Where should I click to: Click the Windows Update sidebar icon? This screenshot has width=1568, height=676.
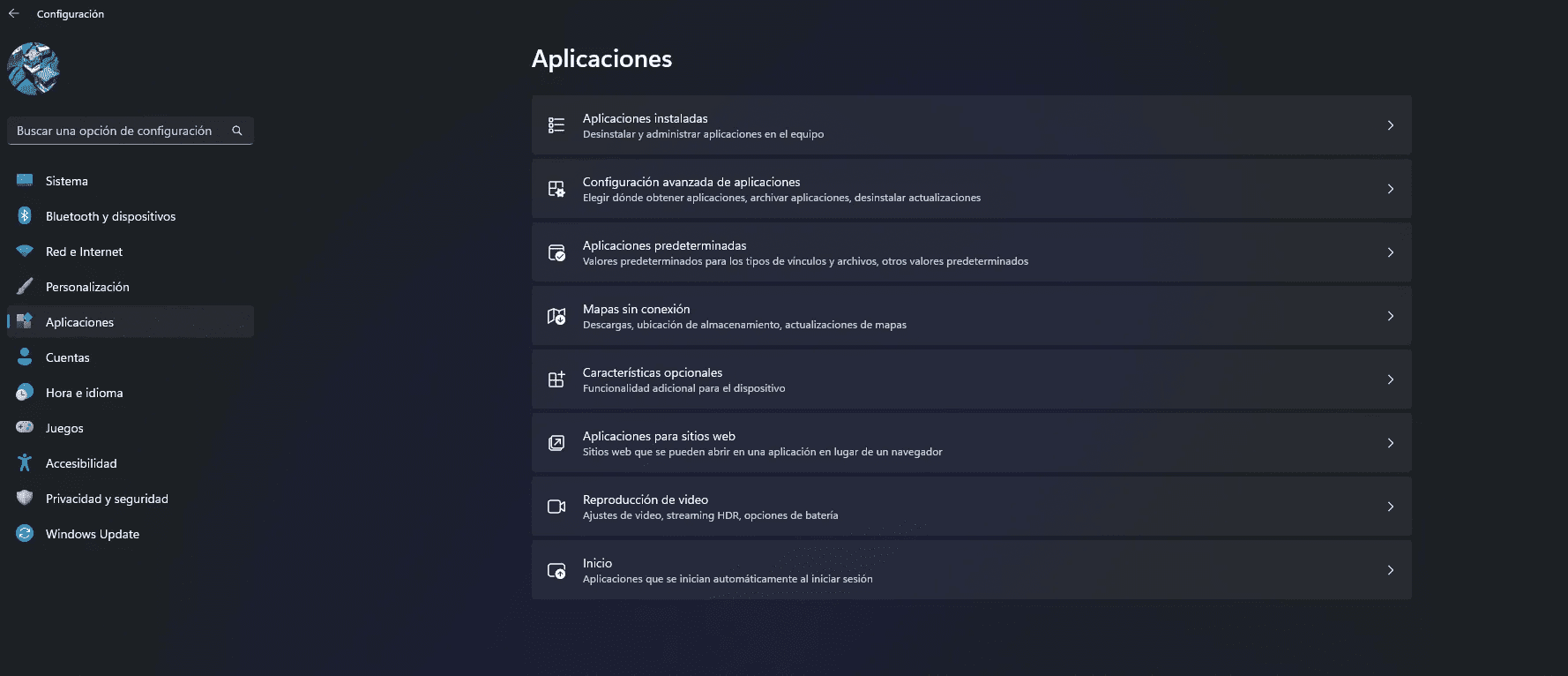25,534
